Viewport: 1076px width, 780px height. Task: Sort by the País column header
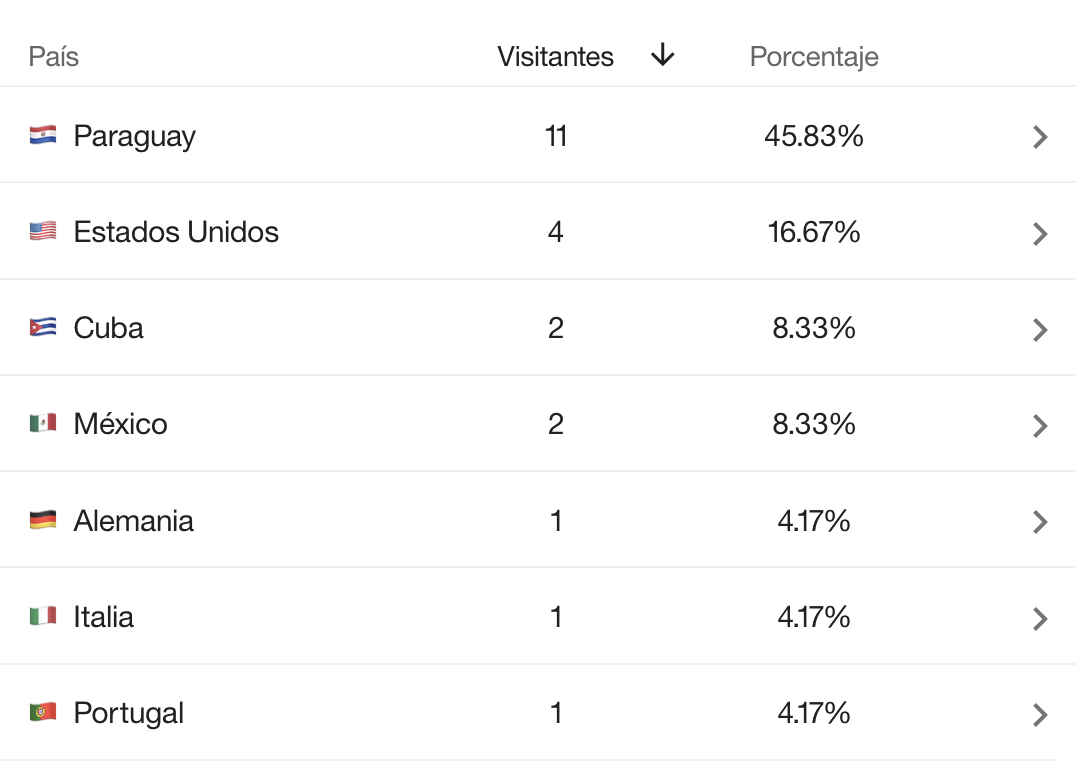(x=54, y=57)
